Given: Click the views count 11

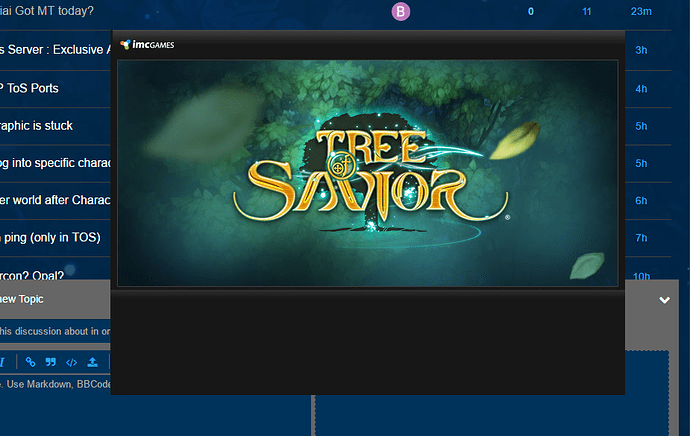Looking at the screenshot, I should [x=586, y=11].
